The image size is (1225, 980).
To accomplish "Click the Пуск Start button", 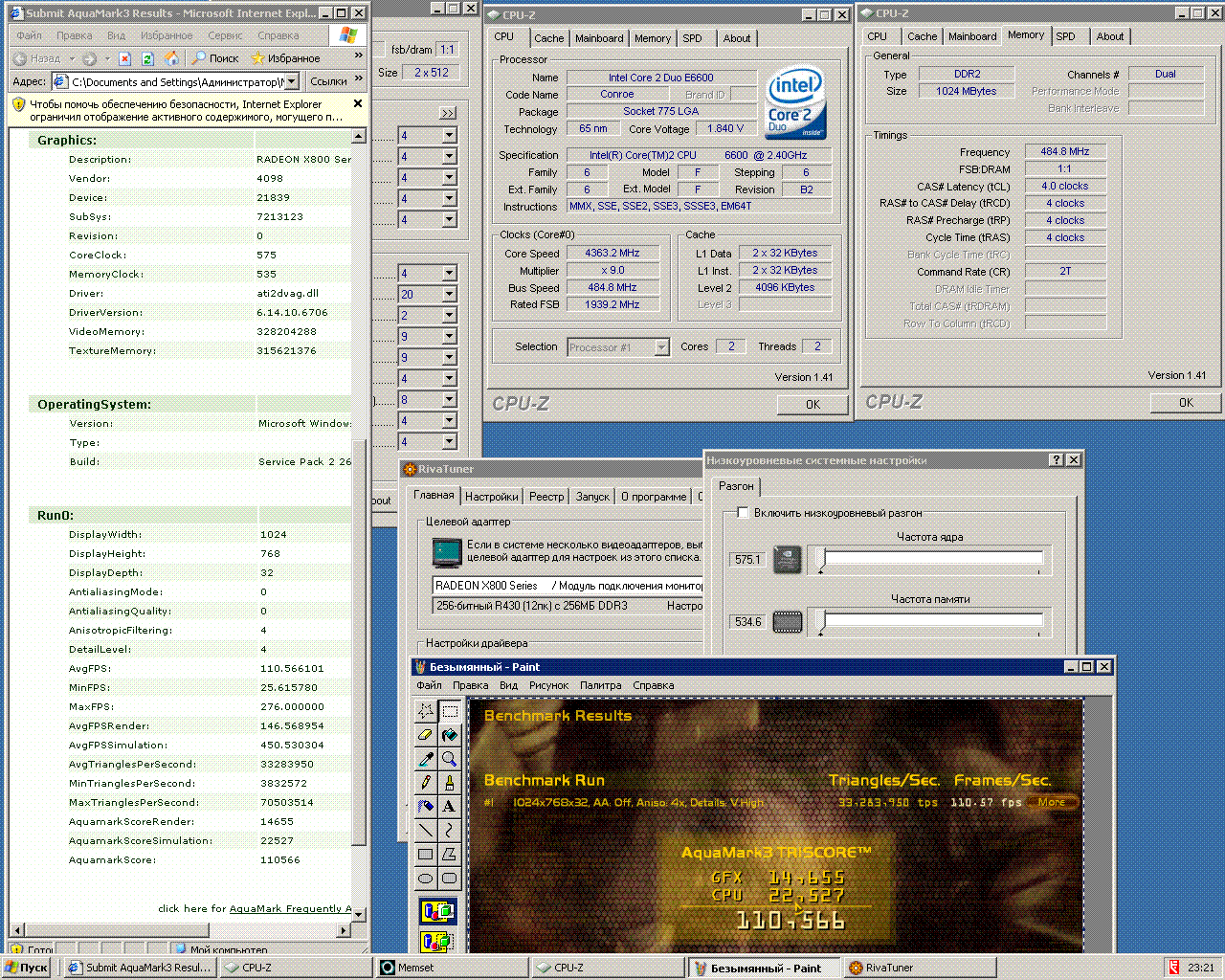I will (26, 968).
